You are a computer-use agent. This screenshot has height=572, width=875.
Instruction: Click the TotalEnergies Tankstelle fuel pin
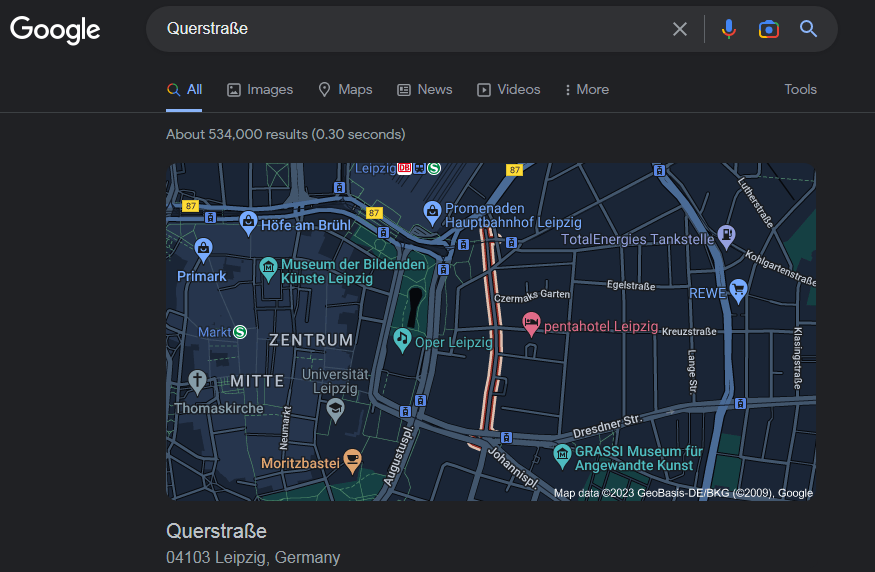click(x=726, y=237)
